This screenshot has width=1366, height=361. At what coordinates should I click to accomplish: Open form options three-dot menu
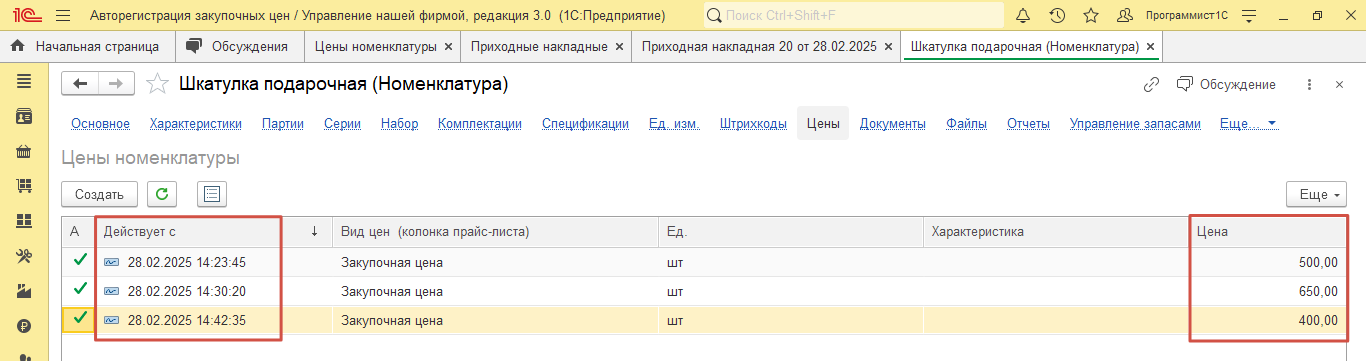(1309, 85)
